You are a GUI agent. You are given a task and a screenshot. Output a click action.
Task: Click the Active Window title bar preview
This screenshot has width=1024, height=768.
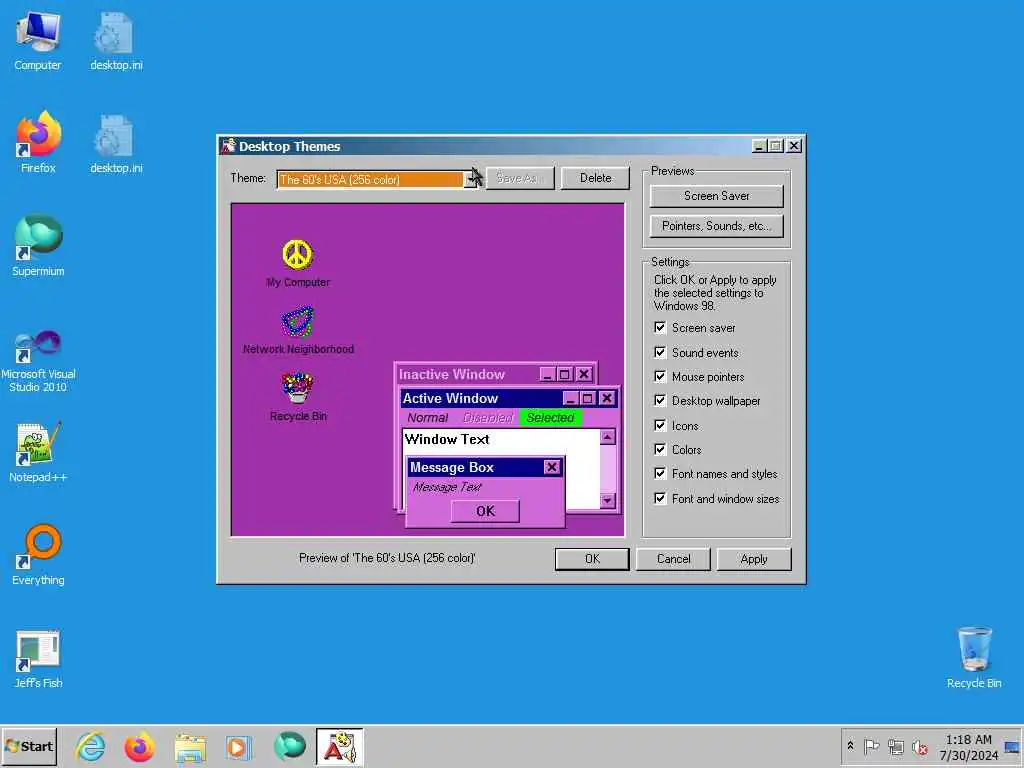(x=509, y=398)
